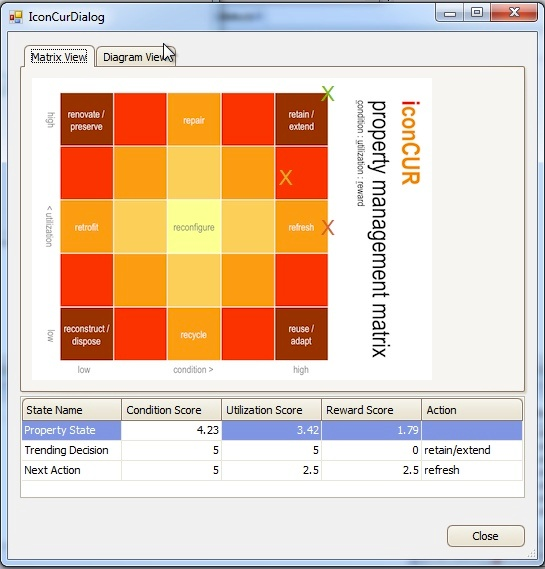
Task: Click the brown X marker beside refresh
Action: (x=328, y=228)
